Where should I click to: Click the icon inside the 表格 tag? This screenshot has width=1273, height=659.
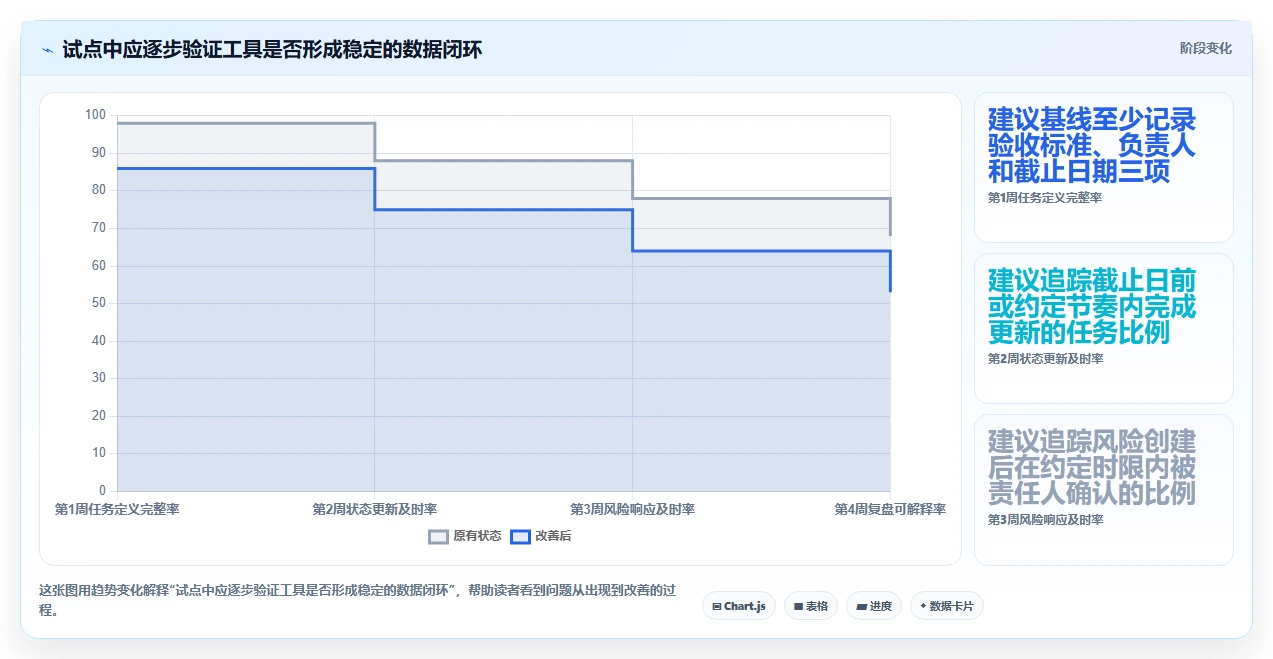point(798,606)
